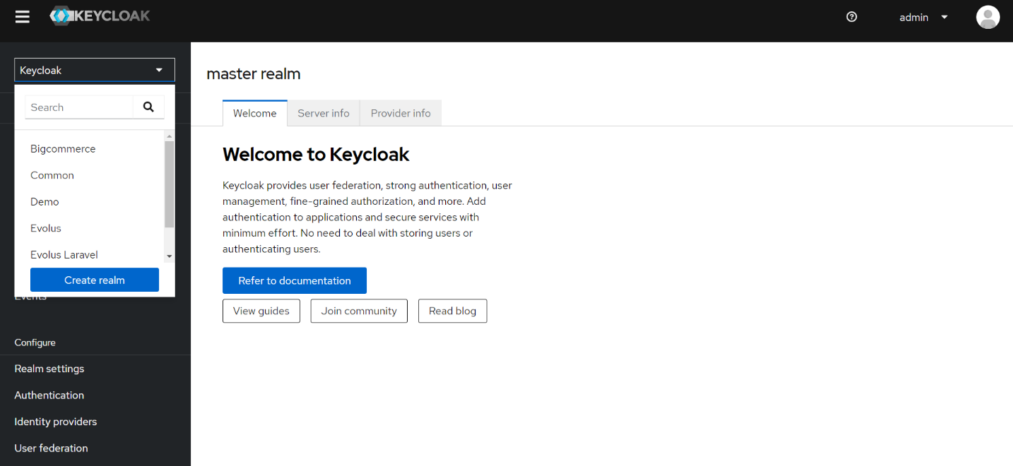The width and height of the screenshot is (1013, 466).
Task: Toggle the hamburger navigation menu
Action: pos(23,17)
